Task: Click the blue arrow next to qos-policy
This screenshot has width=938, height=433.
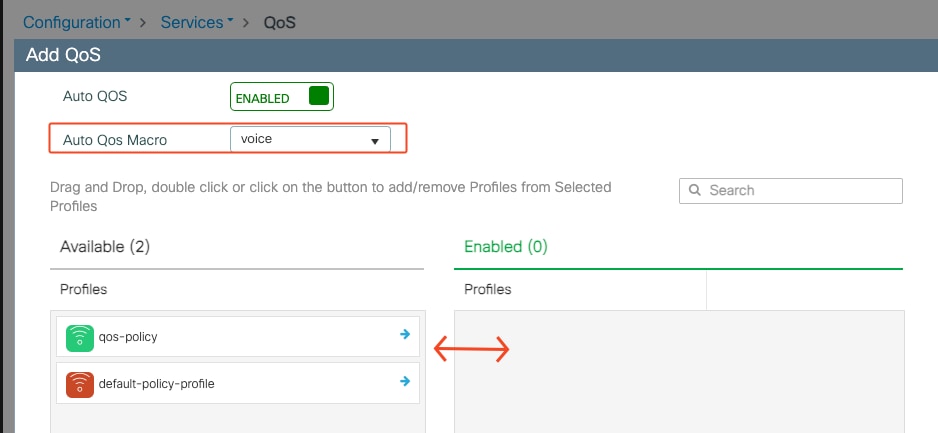Action: (x=405, y=334)
